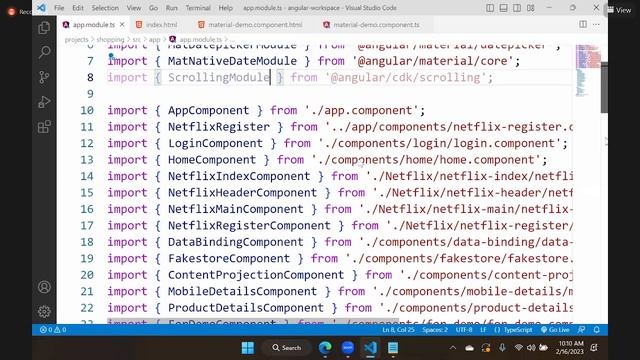This screenshot has height=360, width=640.
Task: Open the Go menu
Action: pyautogui.click(x=153, y=8)
